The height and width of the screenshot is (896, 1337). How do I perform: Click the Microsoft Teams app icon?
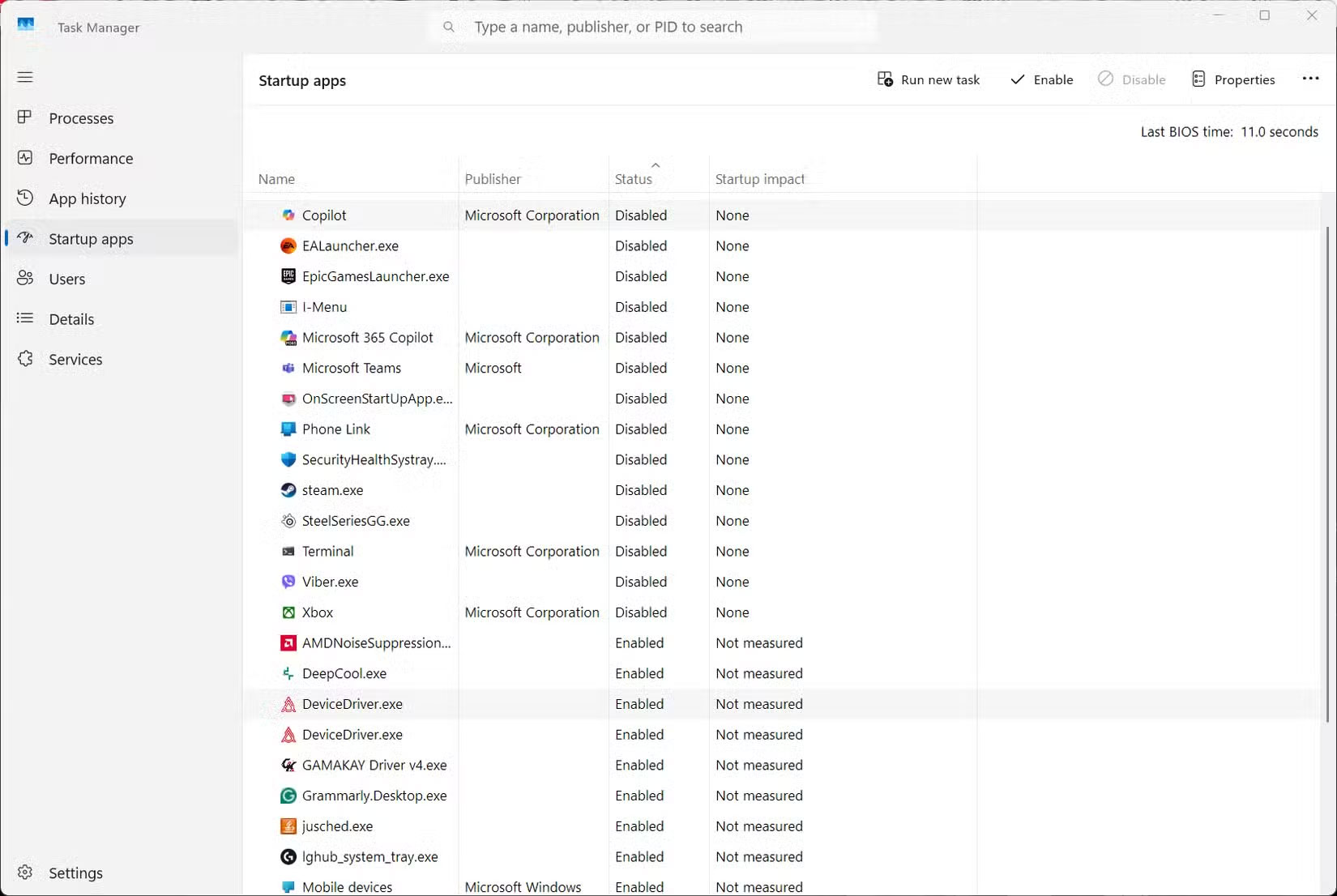[x=288, y=368]
